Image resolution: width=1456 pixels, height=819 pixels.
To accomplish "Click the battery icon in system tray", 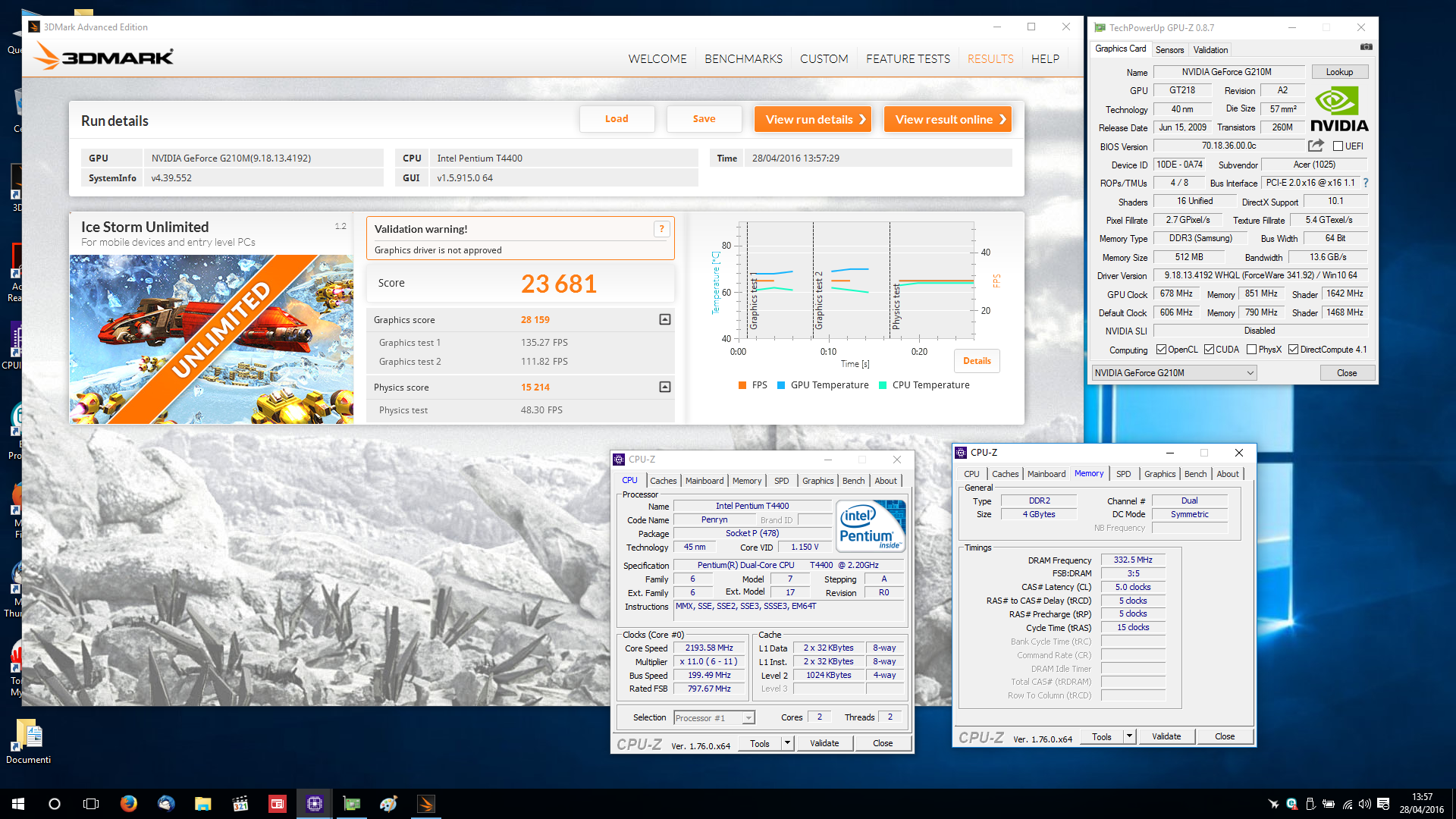I will [x=1329, y=804].
